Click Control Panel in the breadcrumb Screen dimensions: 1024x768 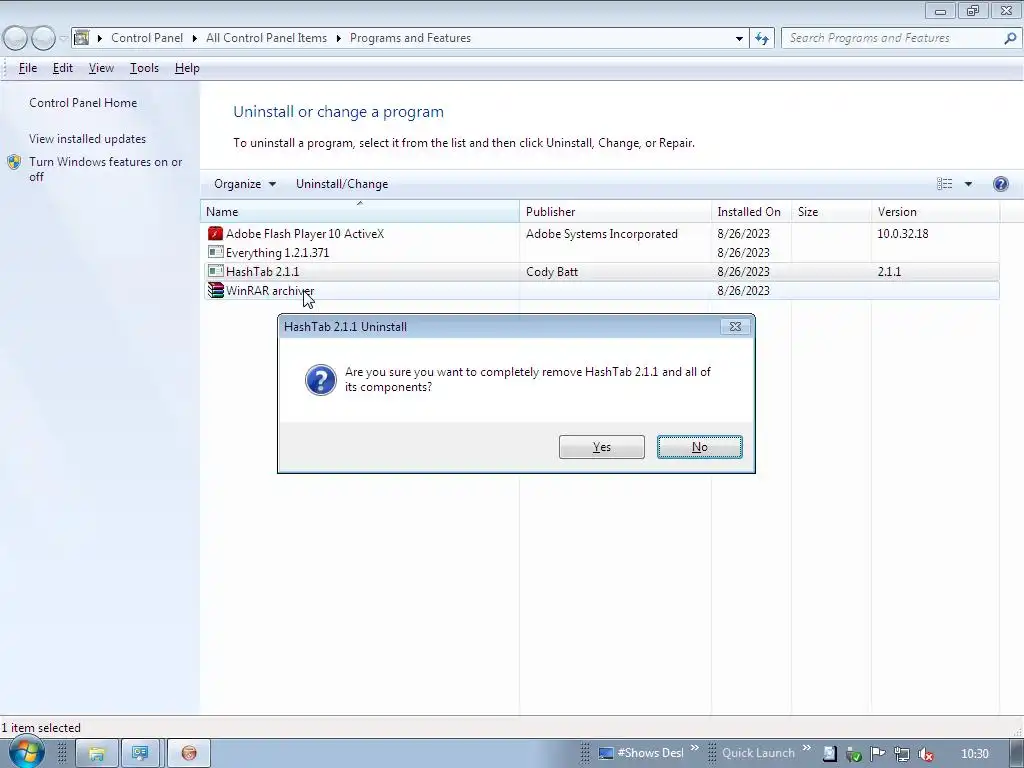(x=147, y=38)
